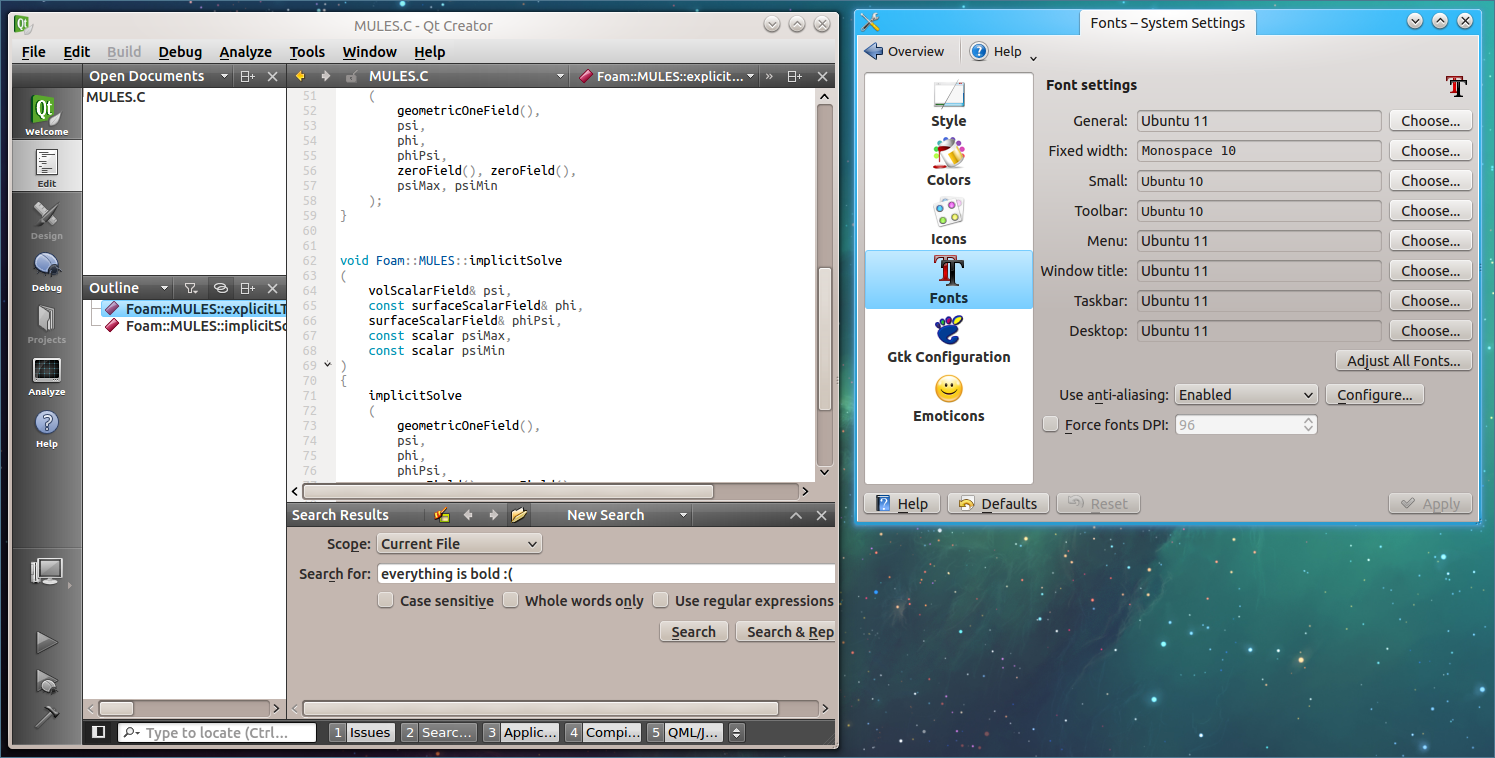Enable the Whole words only checkbox
This screenshot has height=758, width=1495.
pos(510,600)
